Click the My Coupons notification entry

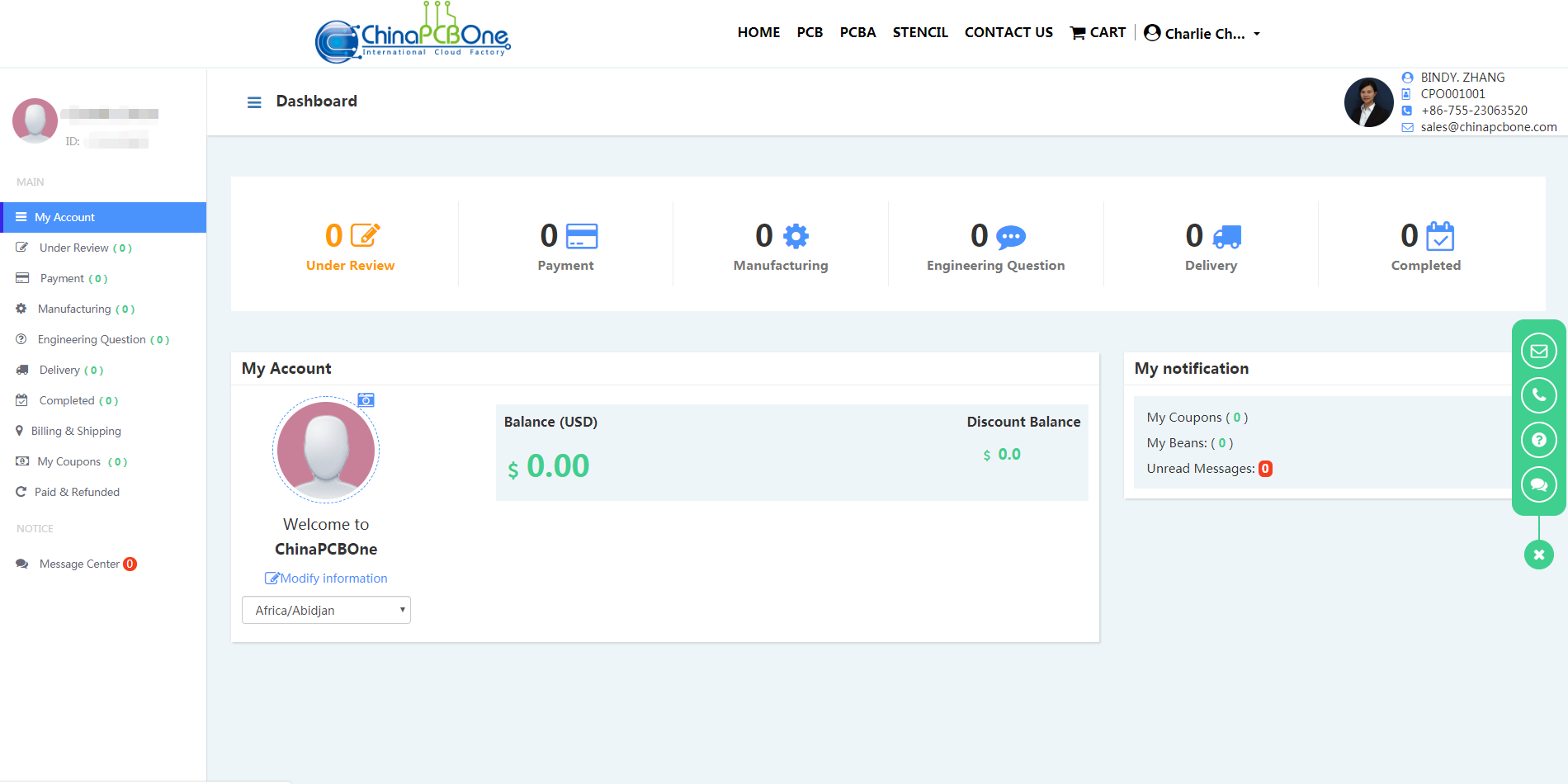click(x=1197, y=418)
